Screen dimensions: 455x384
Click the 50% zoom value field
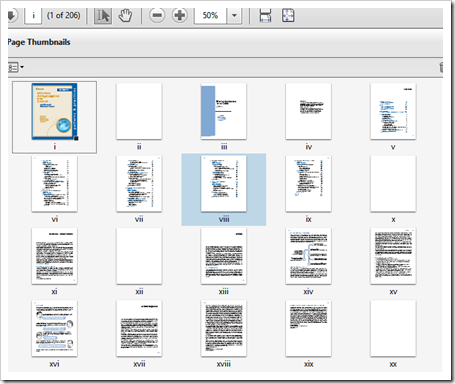click(x=210, y=16)
